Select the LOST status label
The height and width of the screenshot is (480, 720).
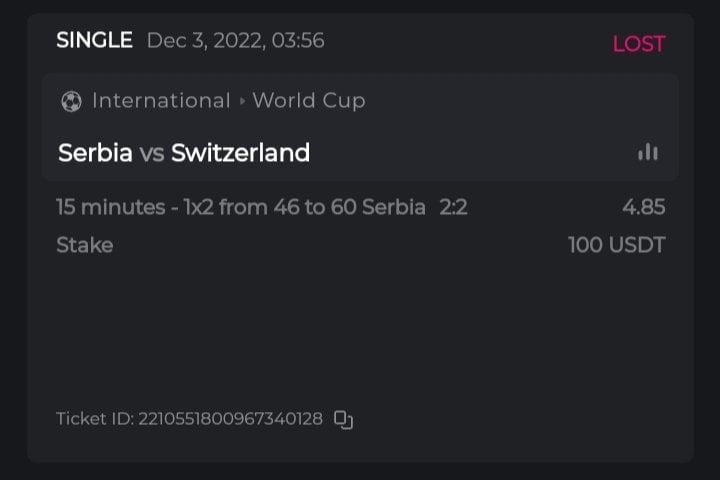click(638, 43)
